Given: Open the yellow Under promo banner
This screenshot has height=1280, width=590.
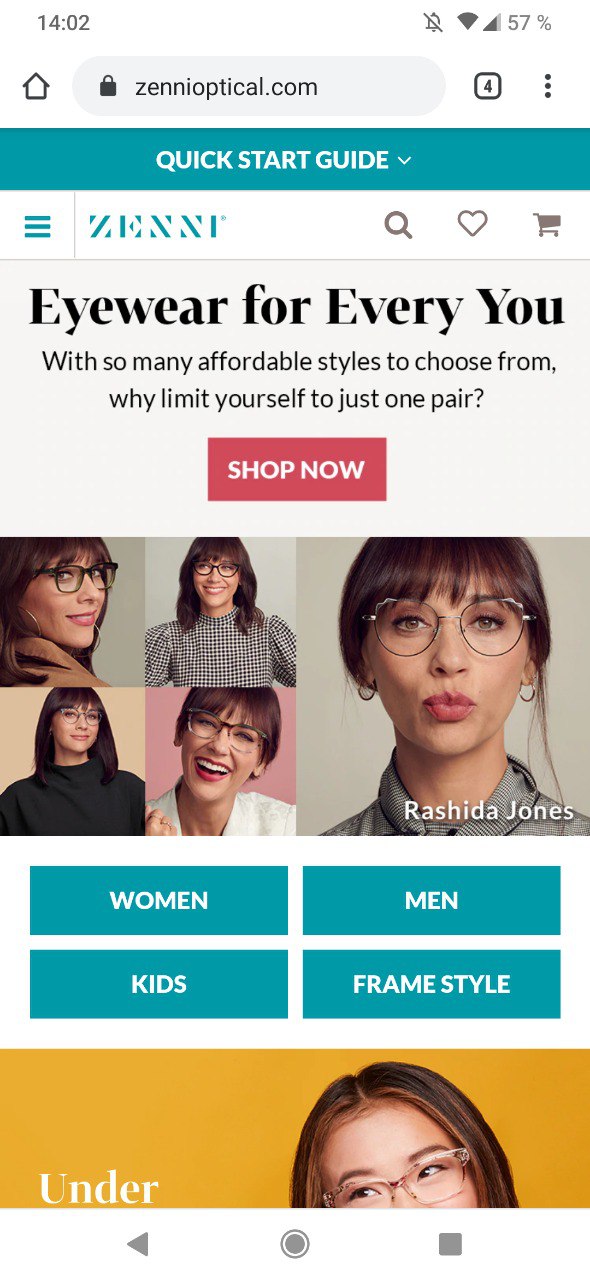Looking at the screenshot, I should tap(295, 1128).
